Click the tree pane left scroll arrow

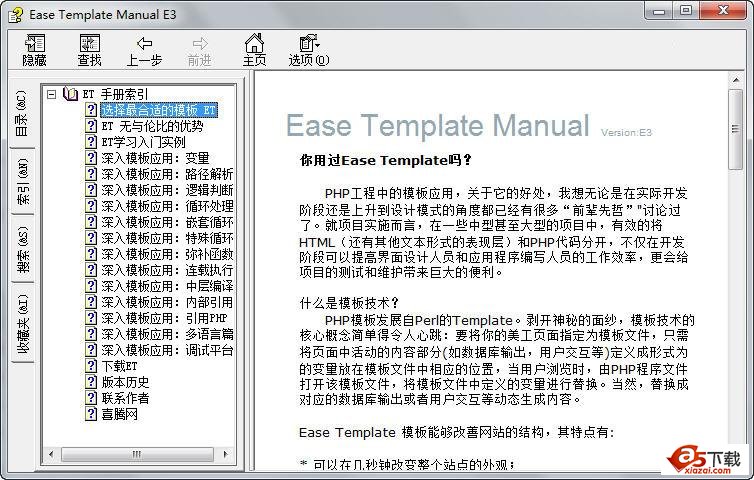tap(51, 454)
